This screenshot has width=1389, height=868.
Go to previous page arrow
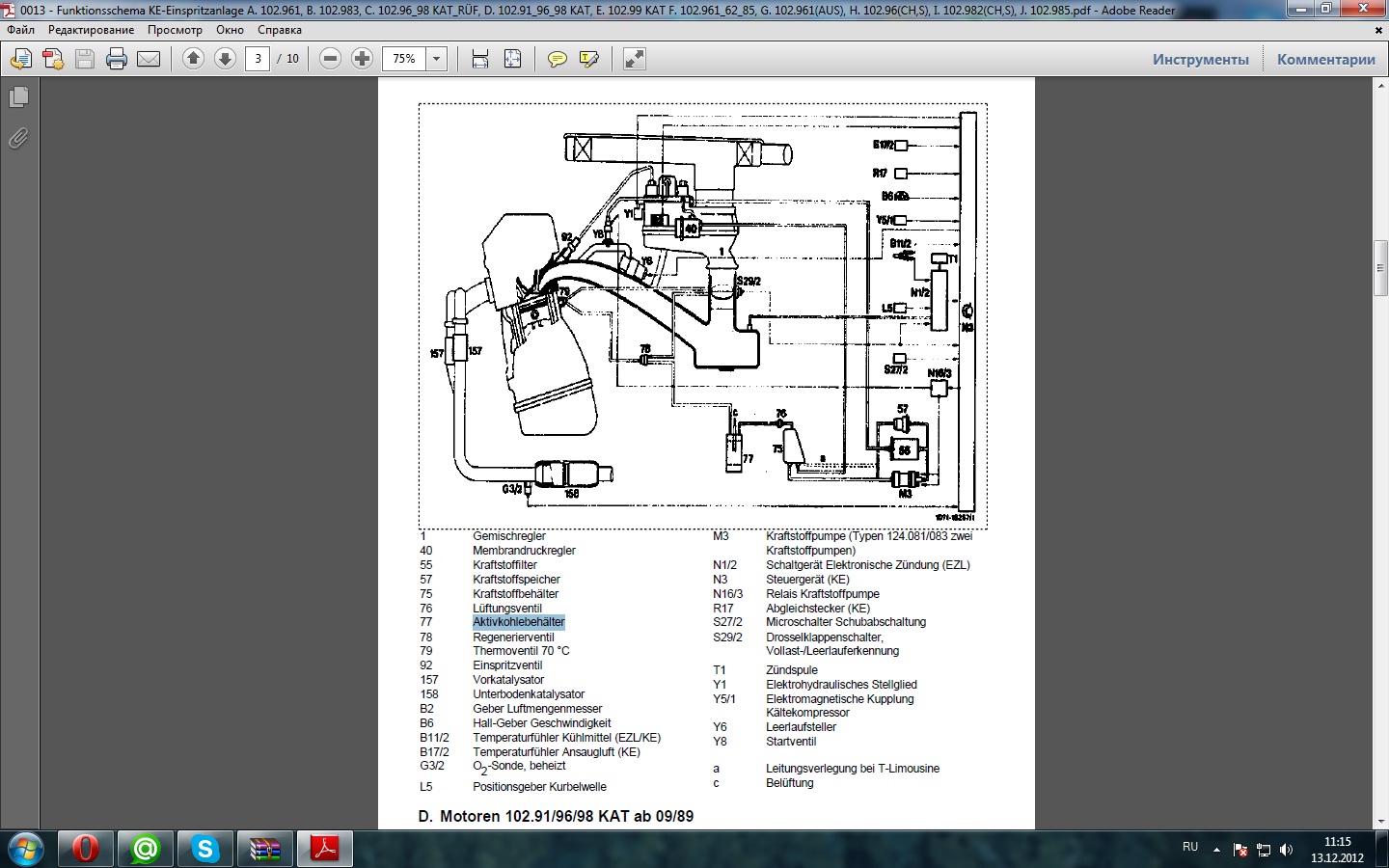[x=193, y=59]
